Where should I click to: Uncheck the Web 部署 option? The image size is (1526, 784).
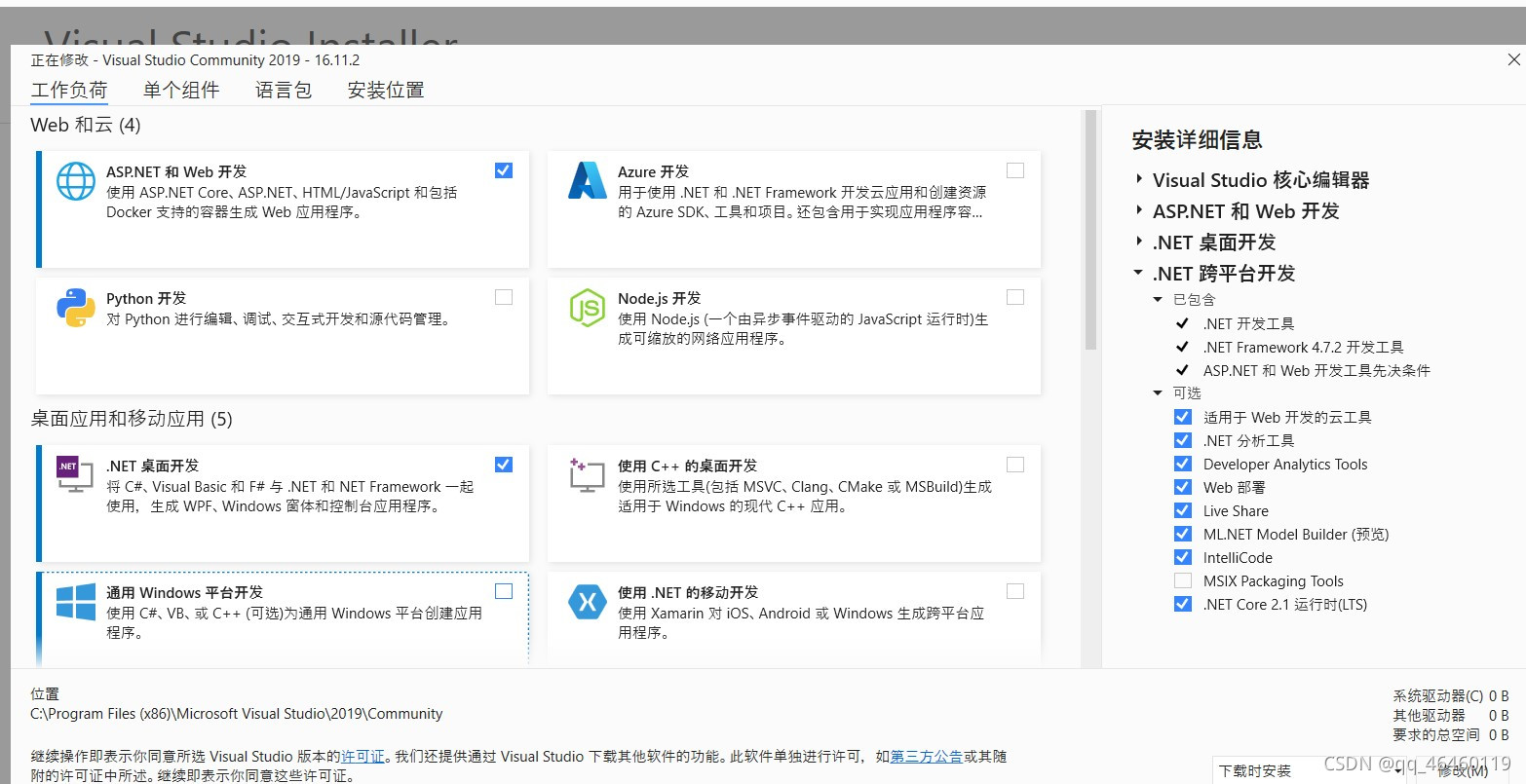pyautogui.click(x=1183, y=487)
